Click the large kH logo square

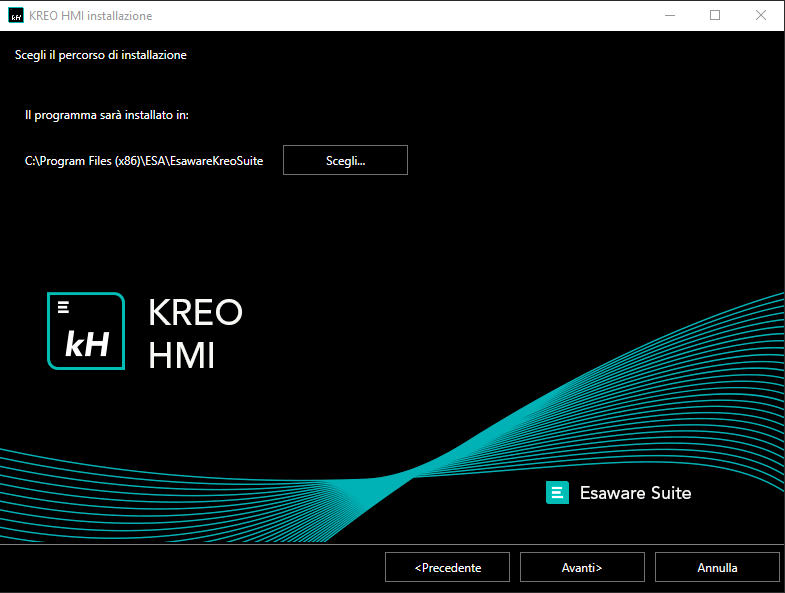(86, 331)
